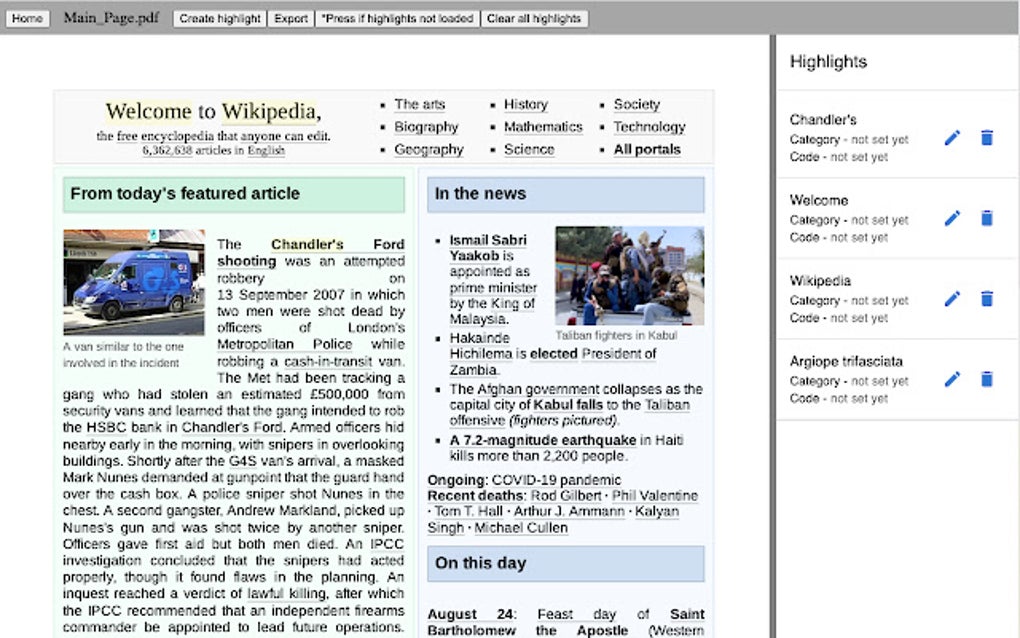Export the highlights
Viewport: 1020px width, 638px height.
tap(291, 18)
